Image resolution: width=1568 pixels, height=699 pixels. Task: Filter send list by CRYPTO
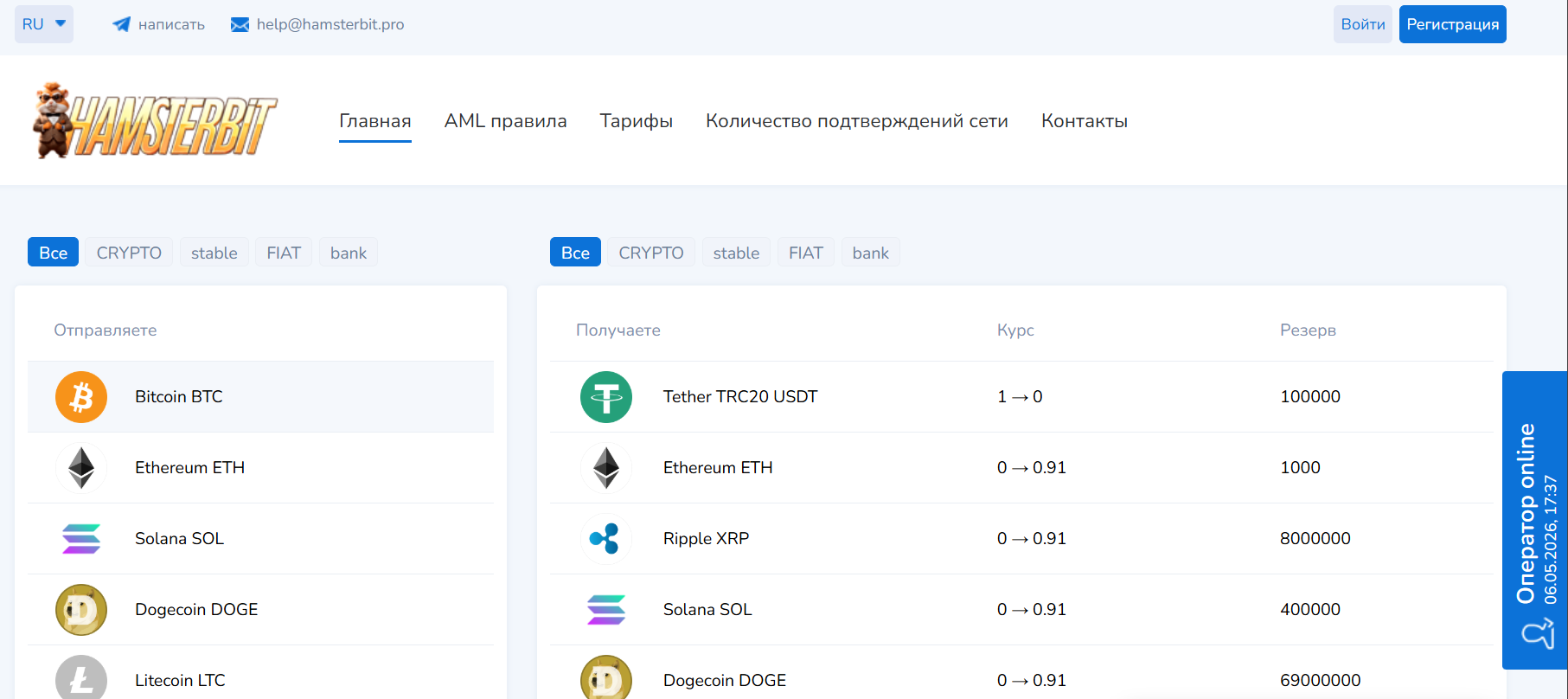point(129,253)
